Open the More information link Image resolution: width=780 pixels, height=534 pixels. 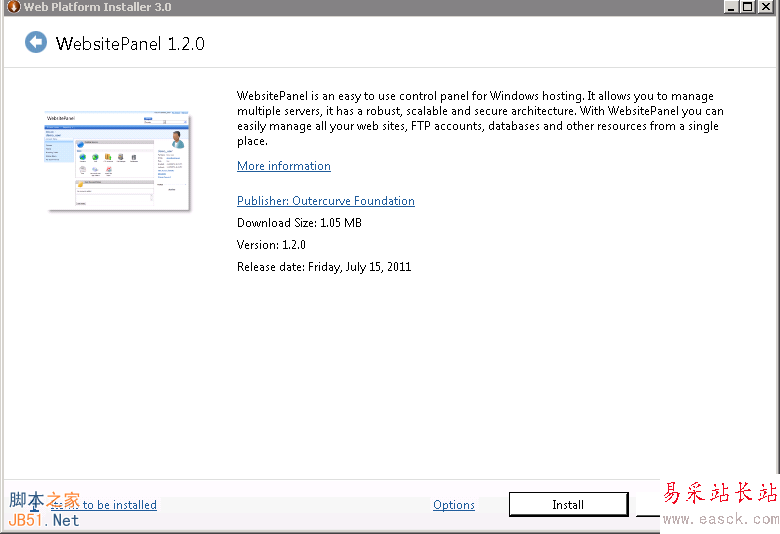(x=284, y=166)
